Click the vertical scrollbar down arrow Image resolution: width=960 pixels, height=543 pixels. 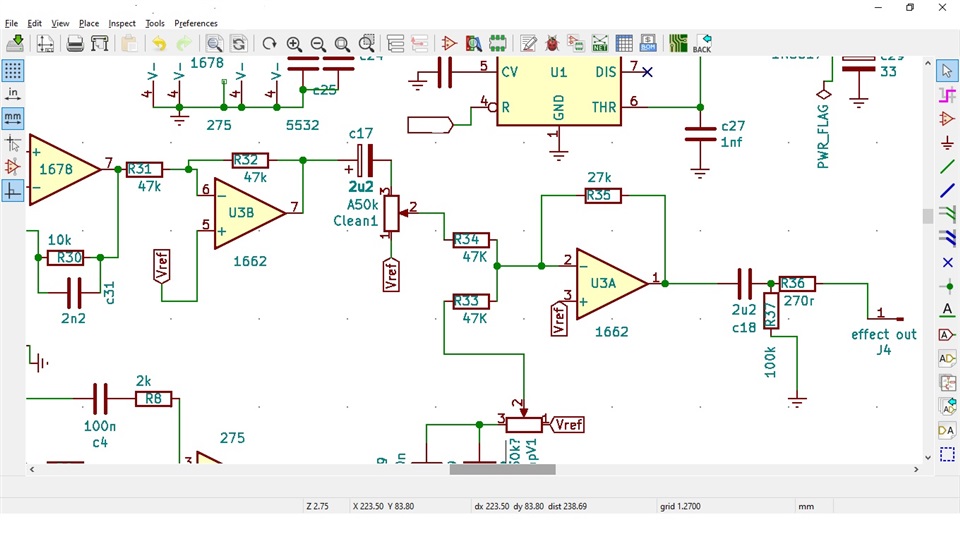928,457
